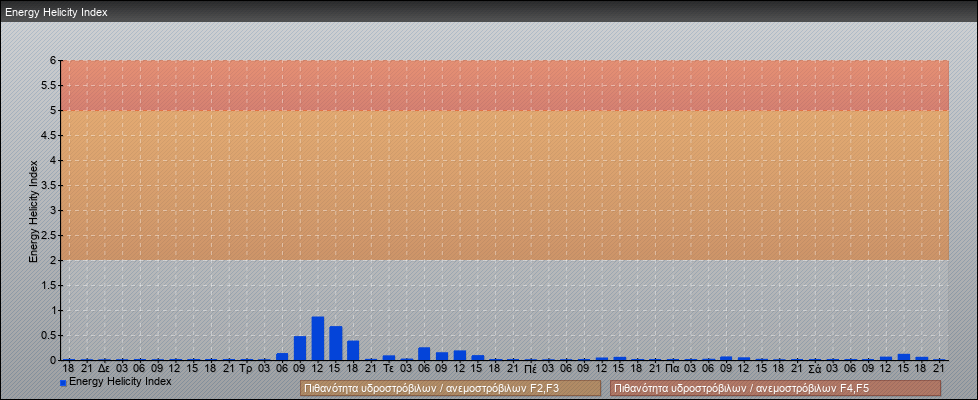
Task: Click the Τε day label on the time axis
Action: (388, 369)
